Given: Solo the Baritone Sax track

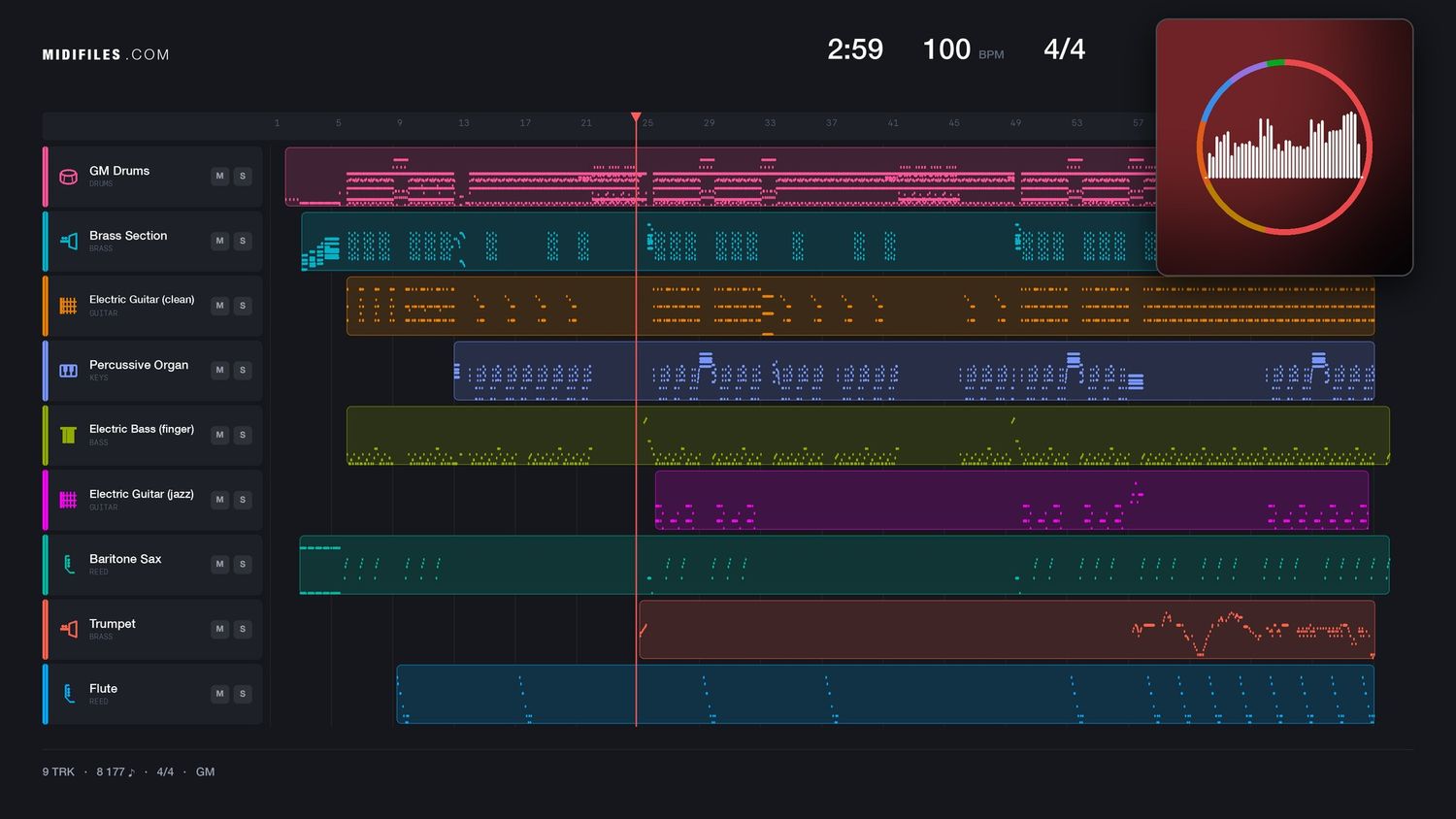Looking at the screenshot, I should 243,565.
